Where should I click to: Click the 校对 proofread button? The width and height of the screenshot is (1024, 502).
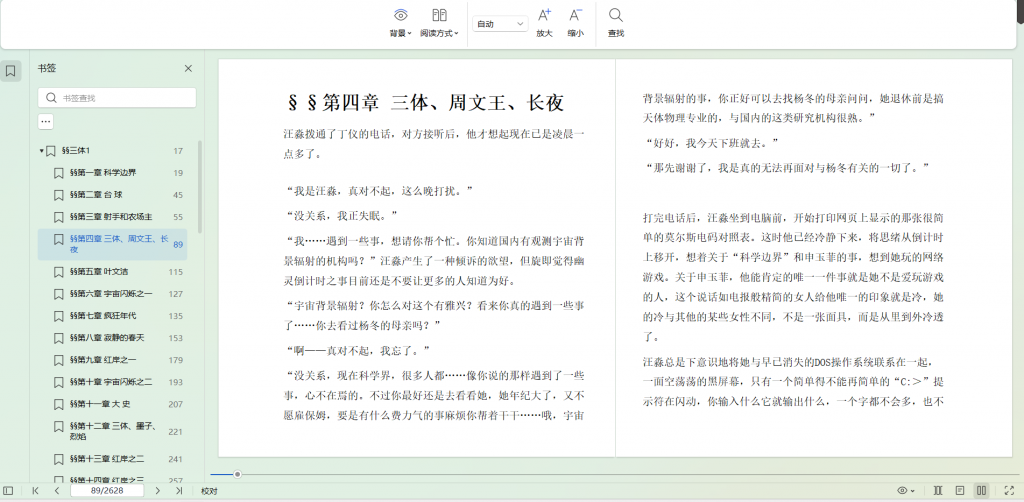click(x=209, y=491)
